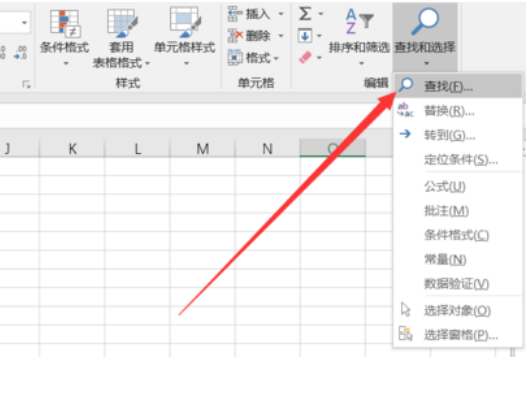This screenshot has width=527, height=406.
Task: Select column L header
Action: tap(137, 148)
